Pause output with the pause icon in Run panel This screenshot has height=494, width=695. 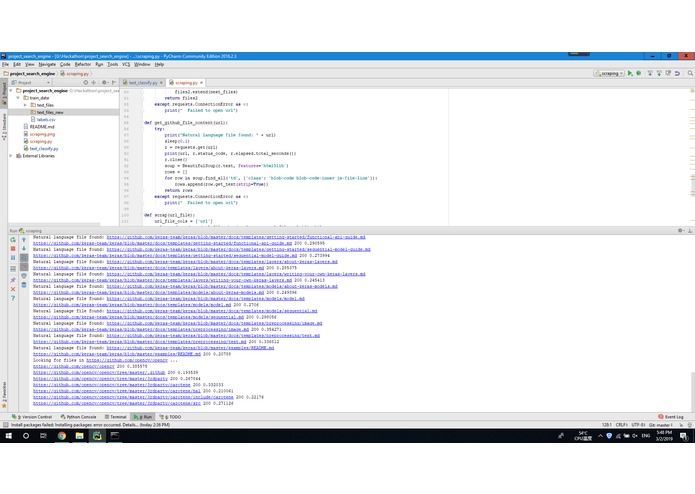(13, 258)
